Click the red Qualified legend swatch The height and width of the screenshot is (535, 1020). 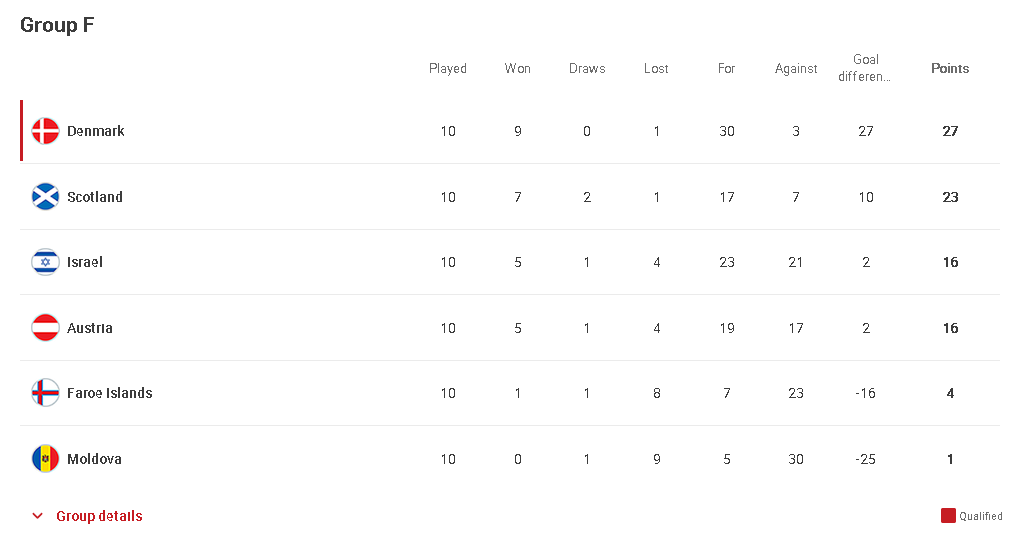(x=948, y=515)
